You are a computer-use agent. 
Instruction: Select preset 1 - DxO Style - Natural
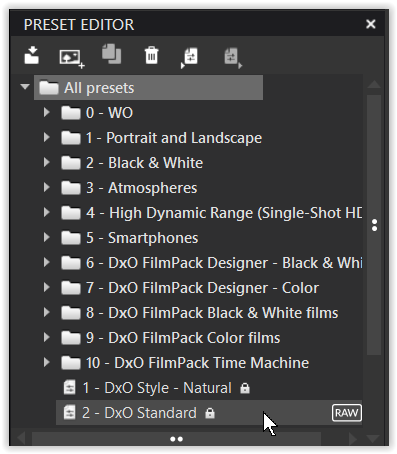point(157,388)
